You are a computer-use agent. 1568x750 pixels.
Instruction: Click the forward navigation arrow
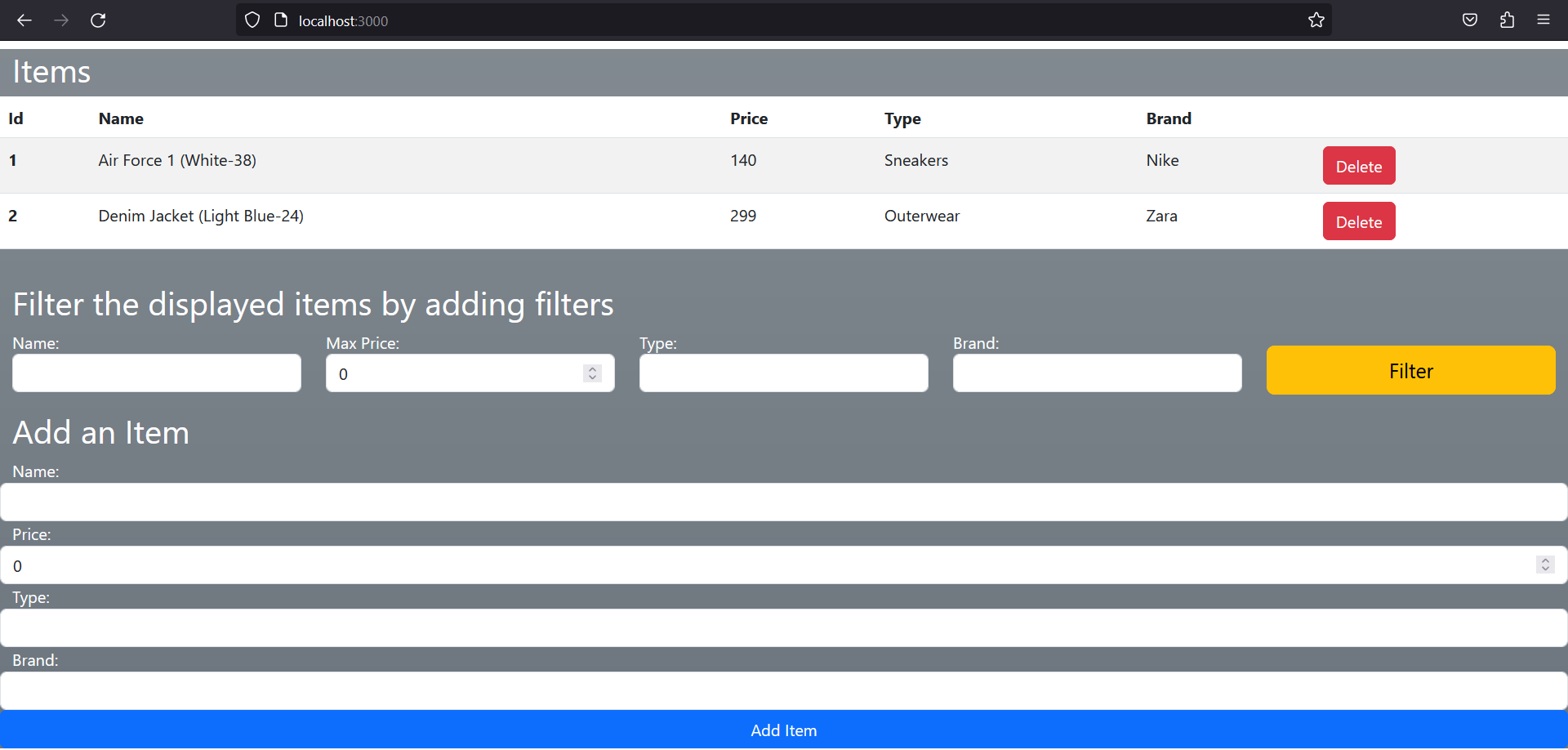tap(61, 20)
